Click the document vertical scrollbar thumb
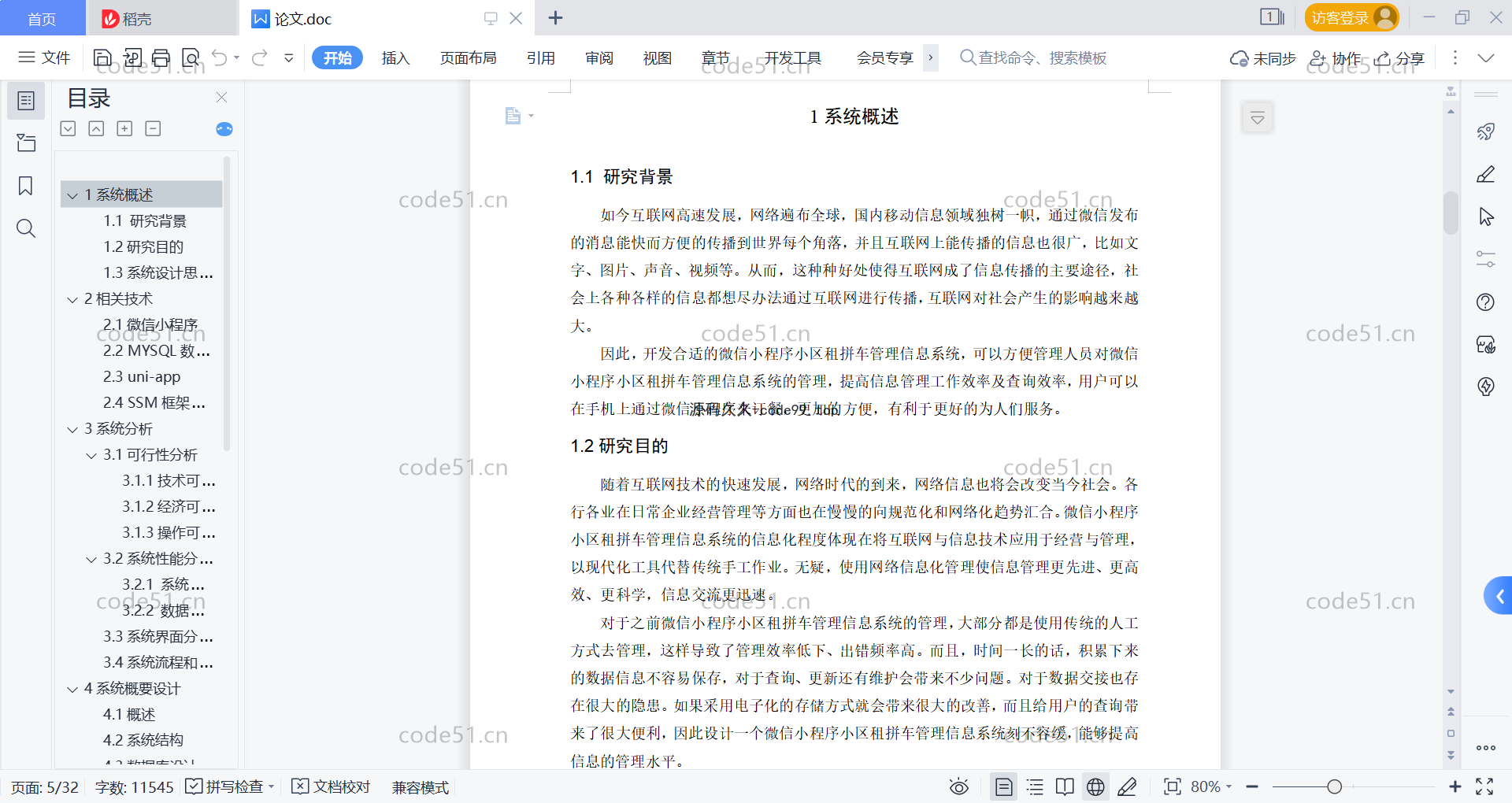The height and width of the screenshot is (803, 1512). [1451, 213]
